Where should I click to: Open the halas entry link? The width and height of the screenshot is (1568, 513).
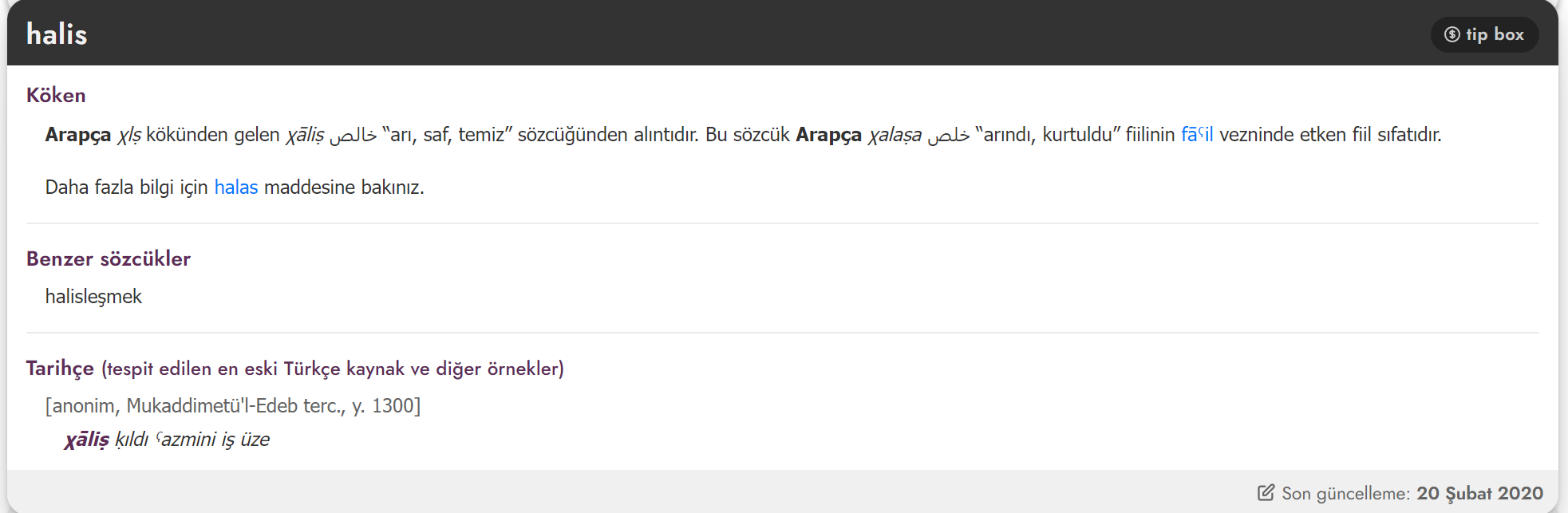pos(236,187)
